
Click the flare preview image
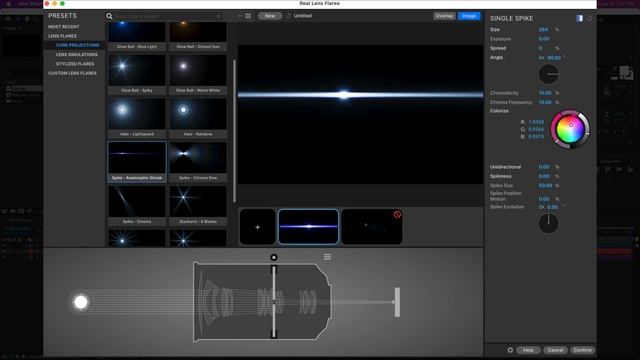tap(360, 114)
